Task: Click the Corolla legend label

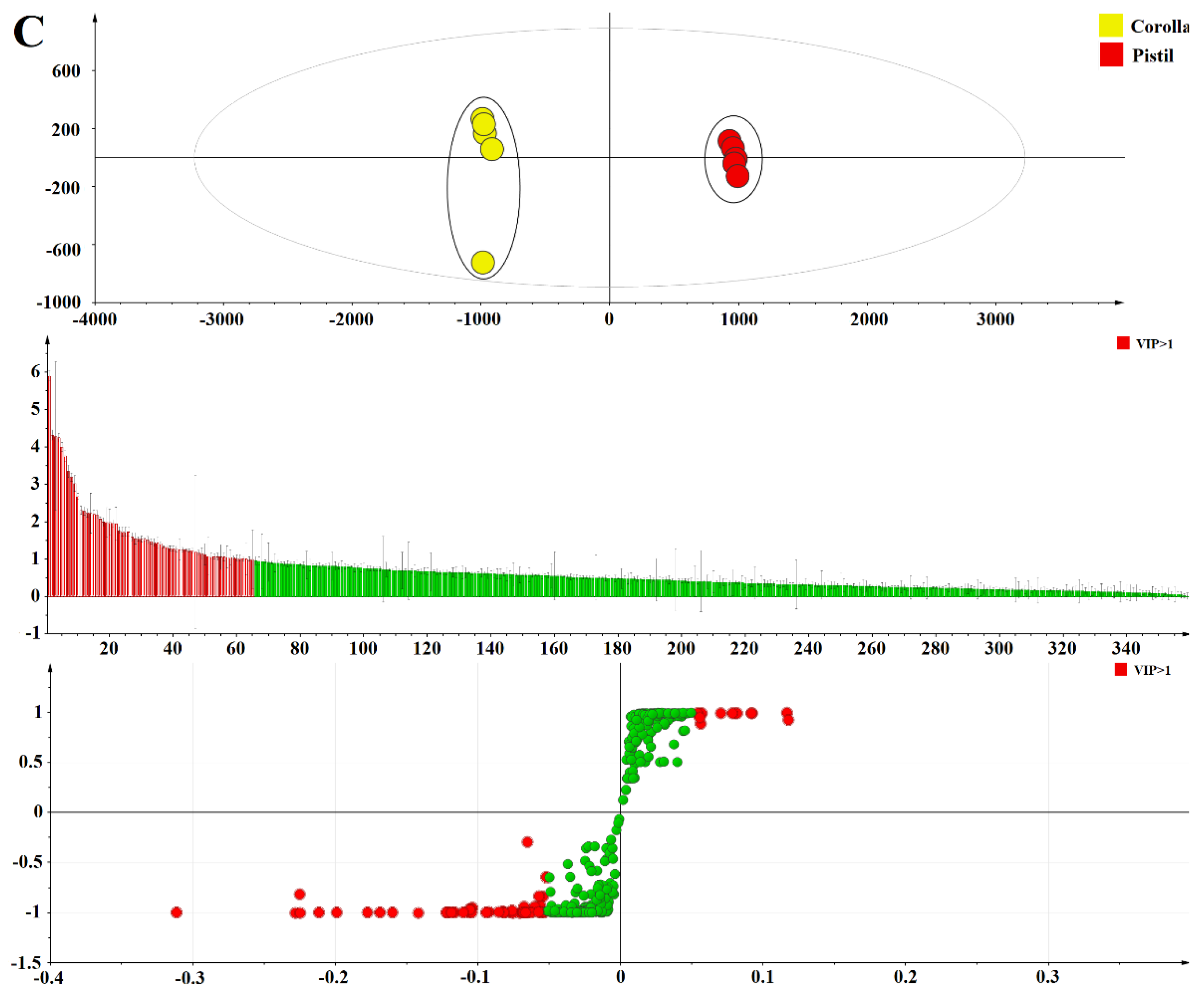Action: 1160,26
